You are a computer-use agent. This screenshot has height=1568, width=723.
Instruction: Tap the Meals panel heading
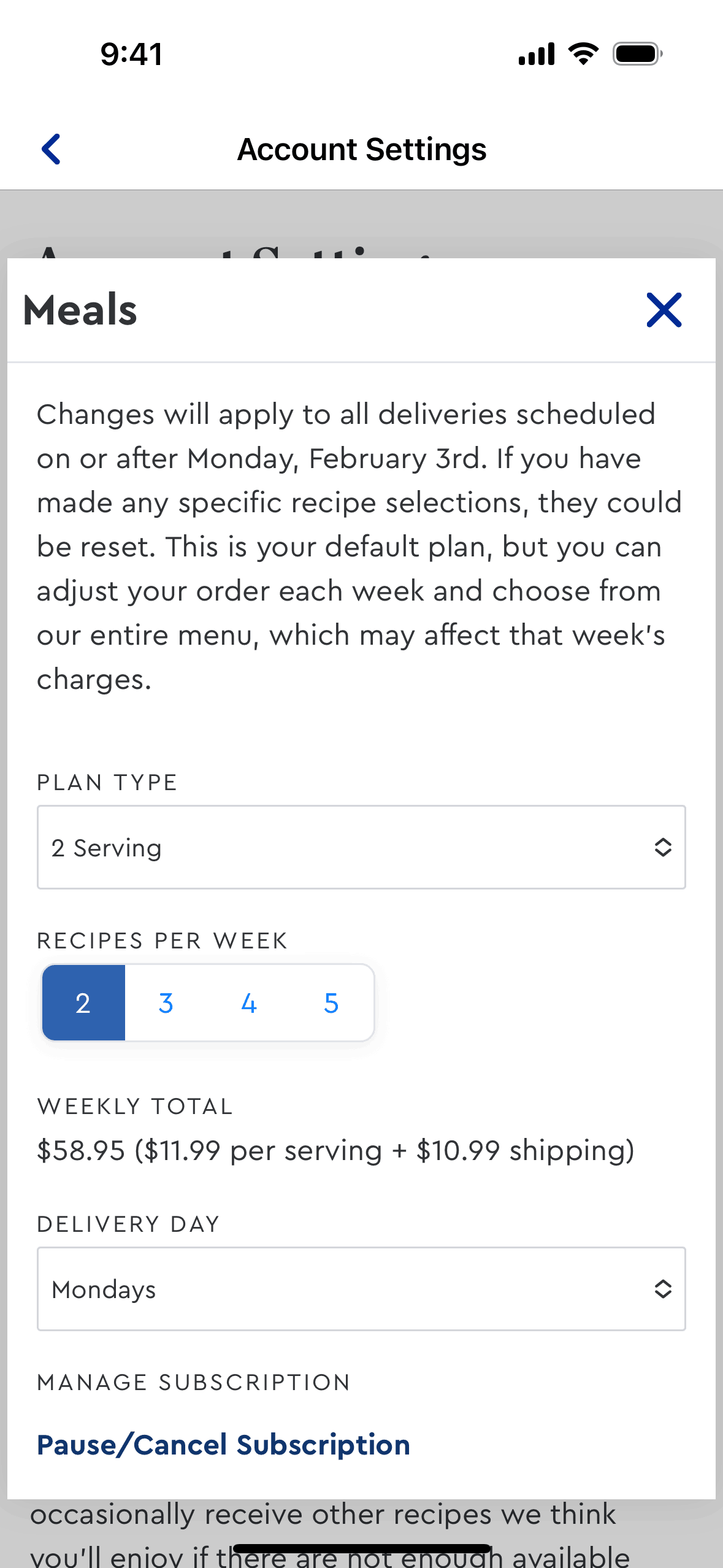[x=80, y=310]
